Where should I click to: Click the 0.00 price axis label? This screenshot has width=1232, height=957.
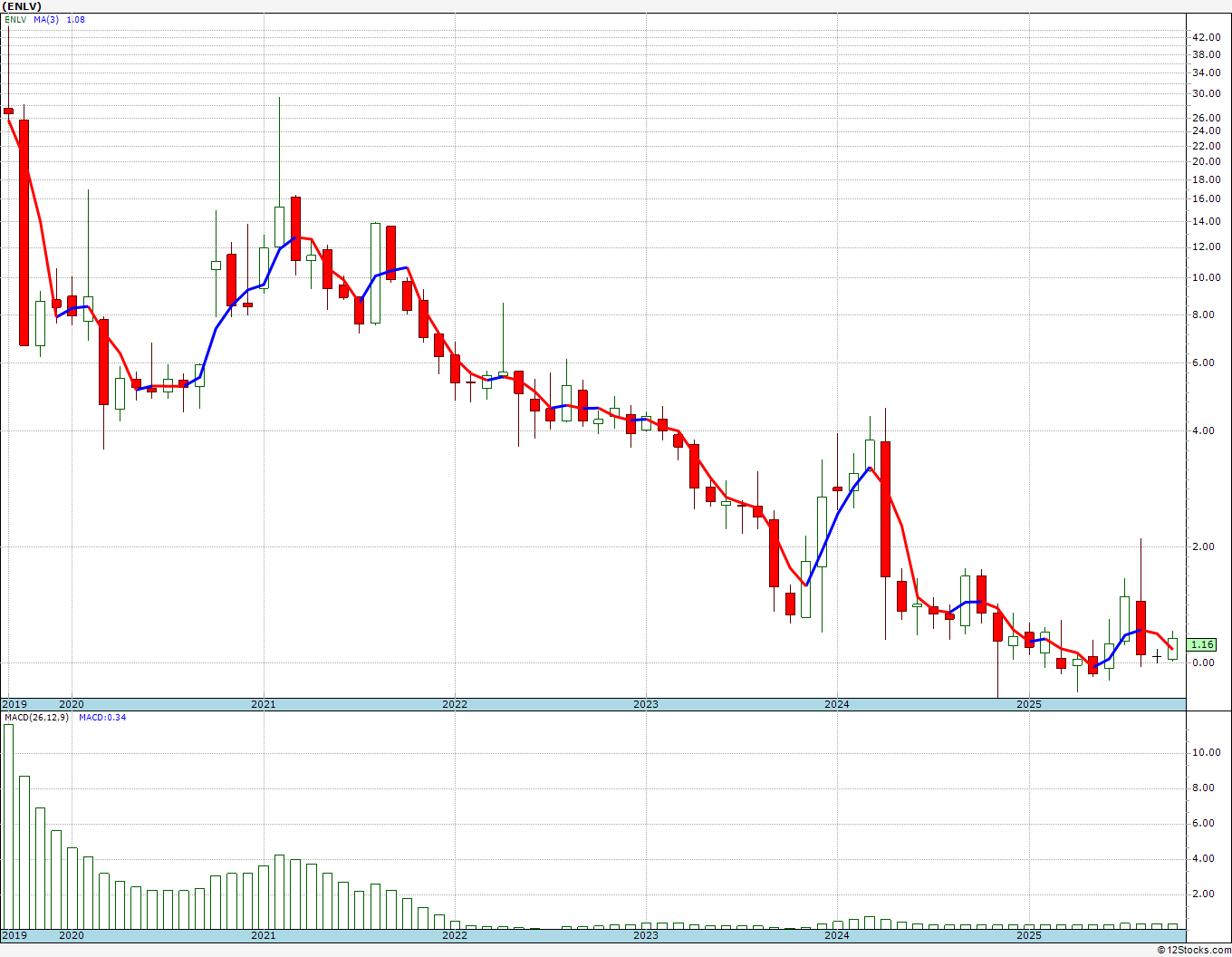coord(1203,662)
